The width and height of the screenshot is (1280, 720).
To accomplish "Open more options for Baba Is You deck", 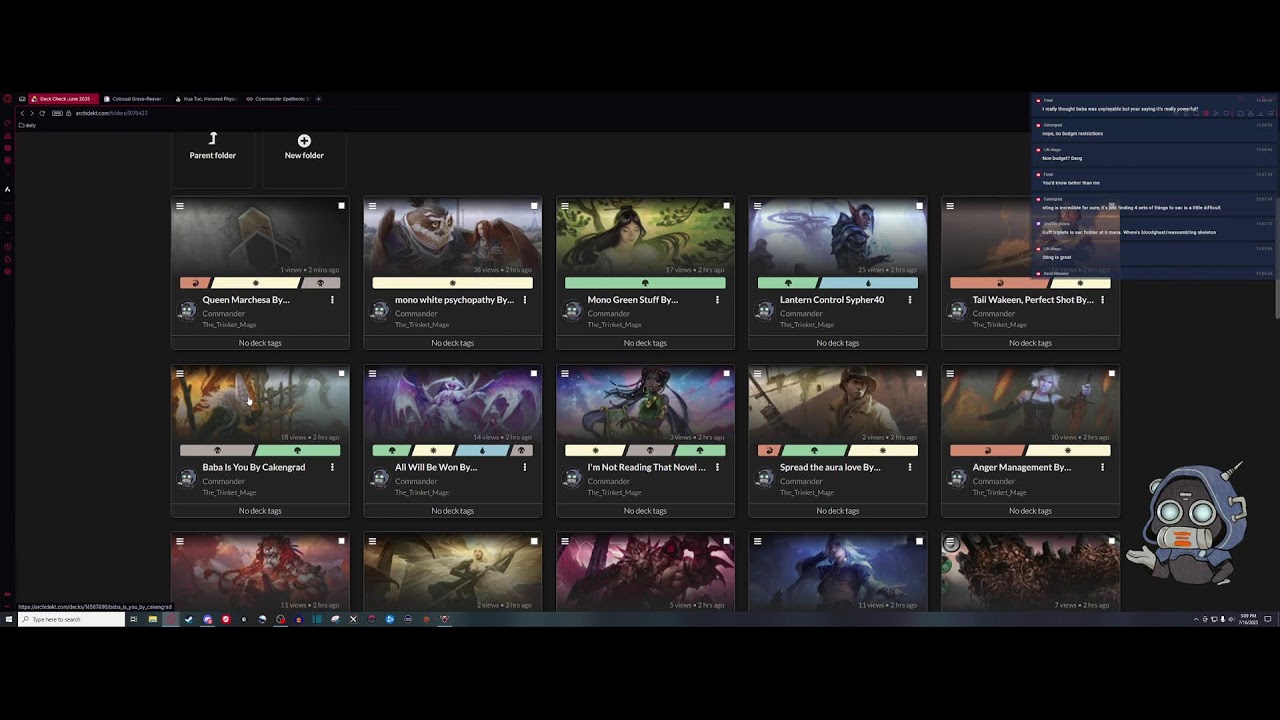I will (x=332, y=467).
